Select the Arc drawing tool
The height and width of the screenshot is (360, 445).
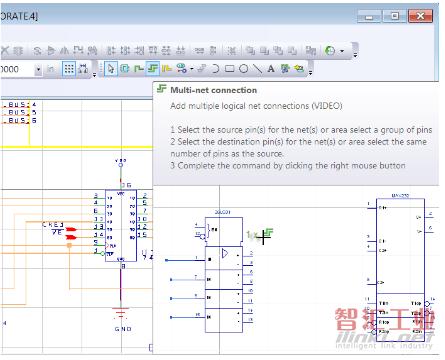pos(215,69)
